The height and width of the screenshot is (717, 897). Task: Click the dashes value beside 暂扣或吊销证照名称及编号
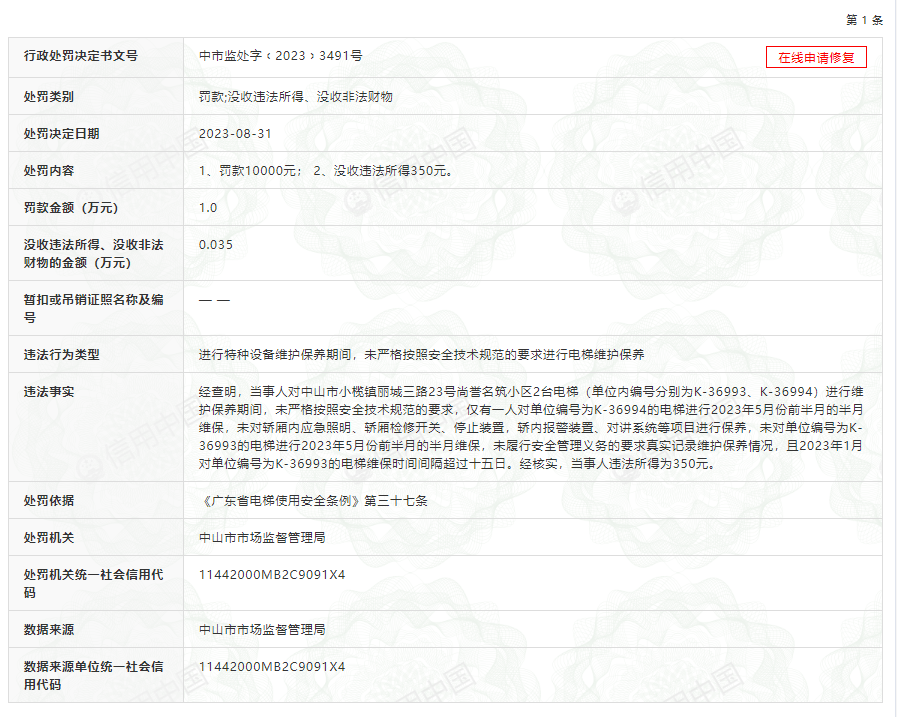(x=214, y=300)
